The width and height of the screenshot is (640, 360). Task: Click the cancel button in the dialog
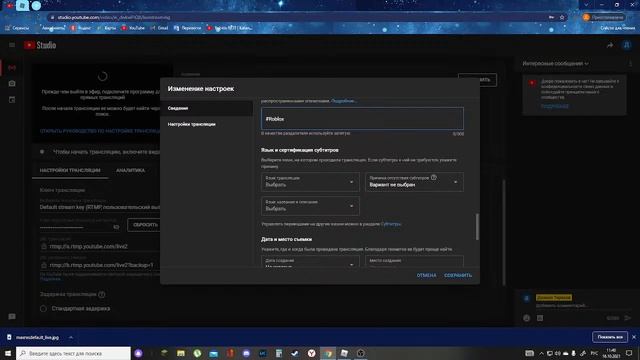coord(426,276)
